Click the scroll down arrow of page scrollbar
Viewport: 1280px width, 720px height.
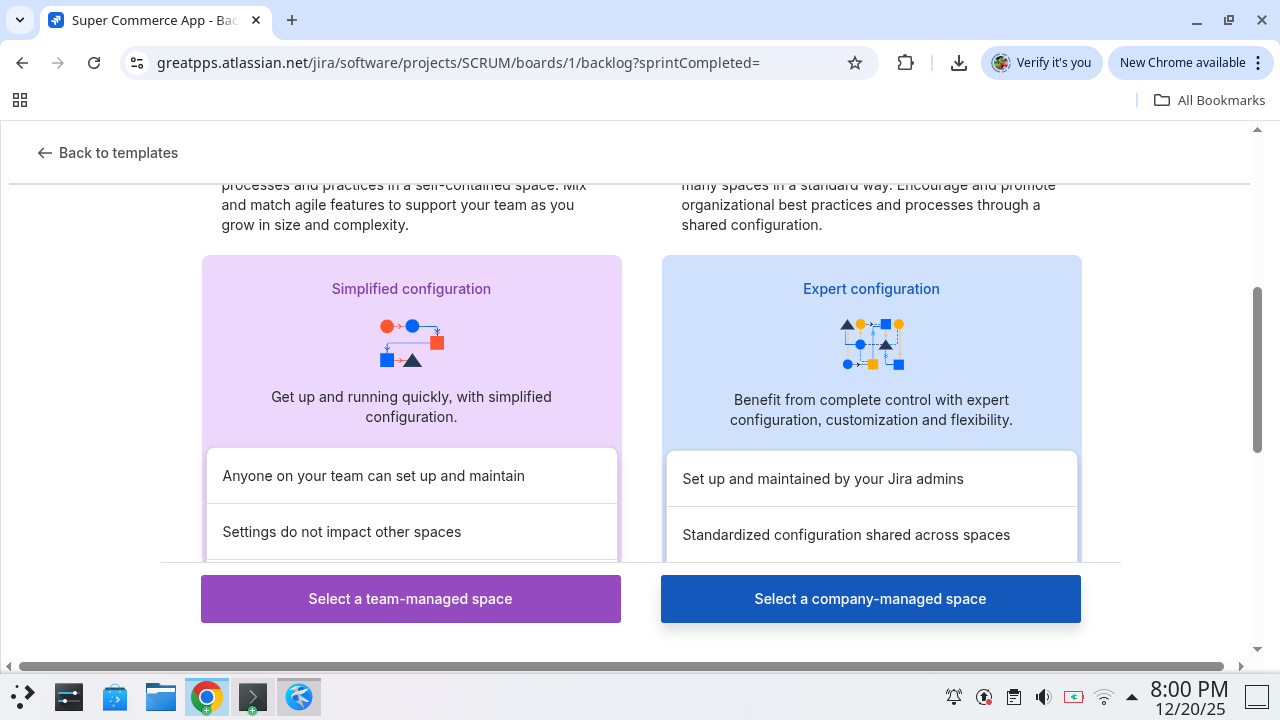1258,649
